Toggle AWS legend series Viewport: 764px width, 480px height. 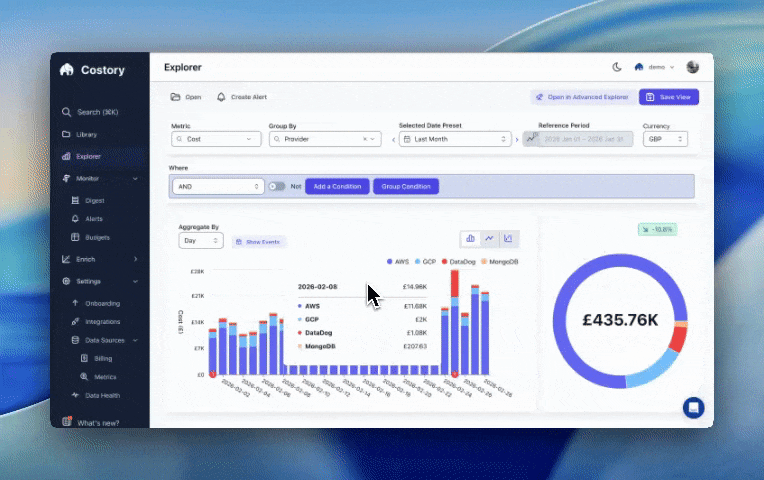(398, 262)
